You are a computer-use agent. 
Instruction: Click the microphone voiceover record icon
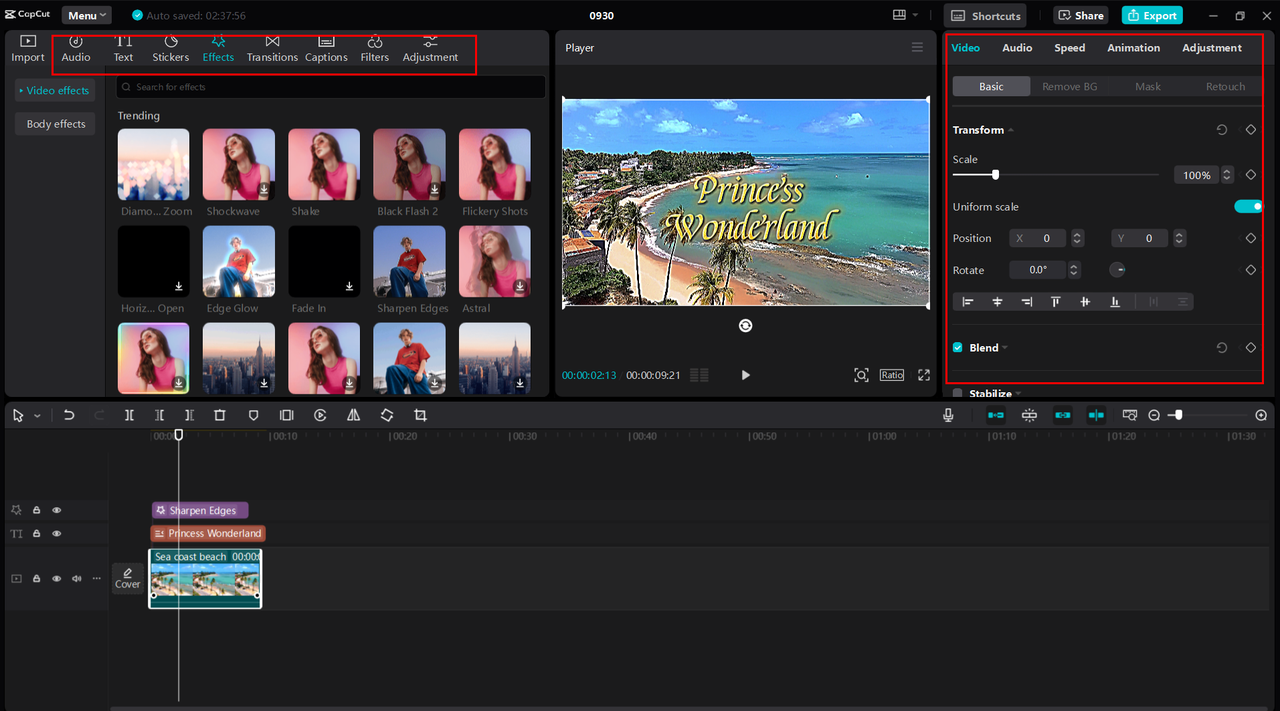pos(948,415)
